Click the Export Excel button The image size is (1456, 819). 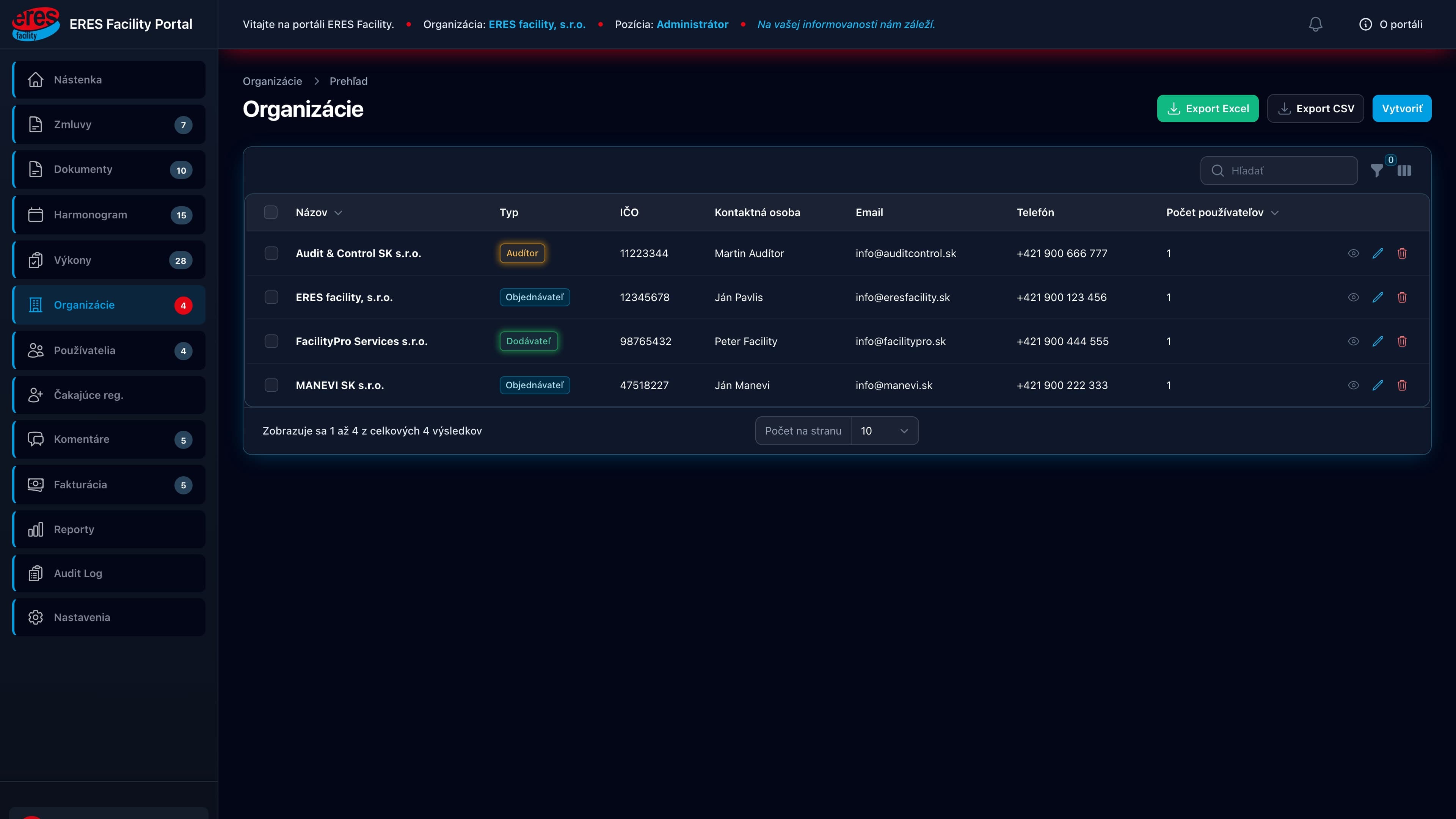1207,108
